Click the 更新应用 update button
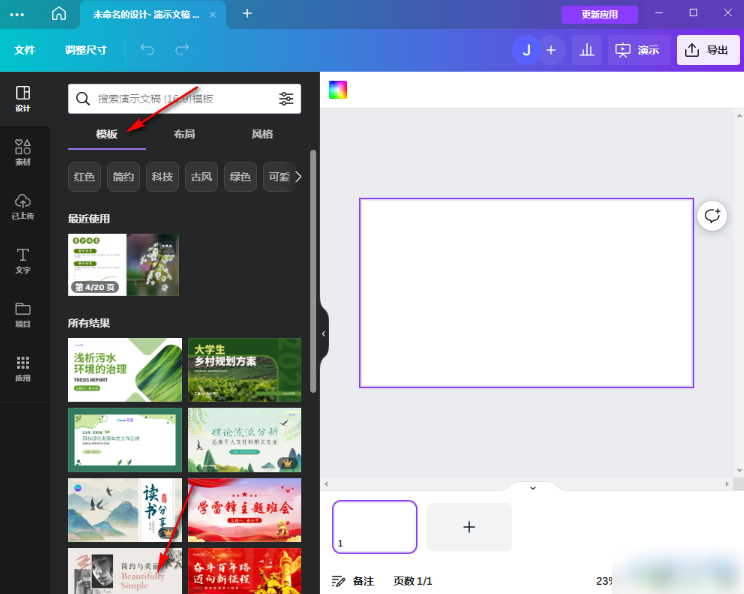 (x=599, y=14)
